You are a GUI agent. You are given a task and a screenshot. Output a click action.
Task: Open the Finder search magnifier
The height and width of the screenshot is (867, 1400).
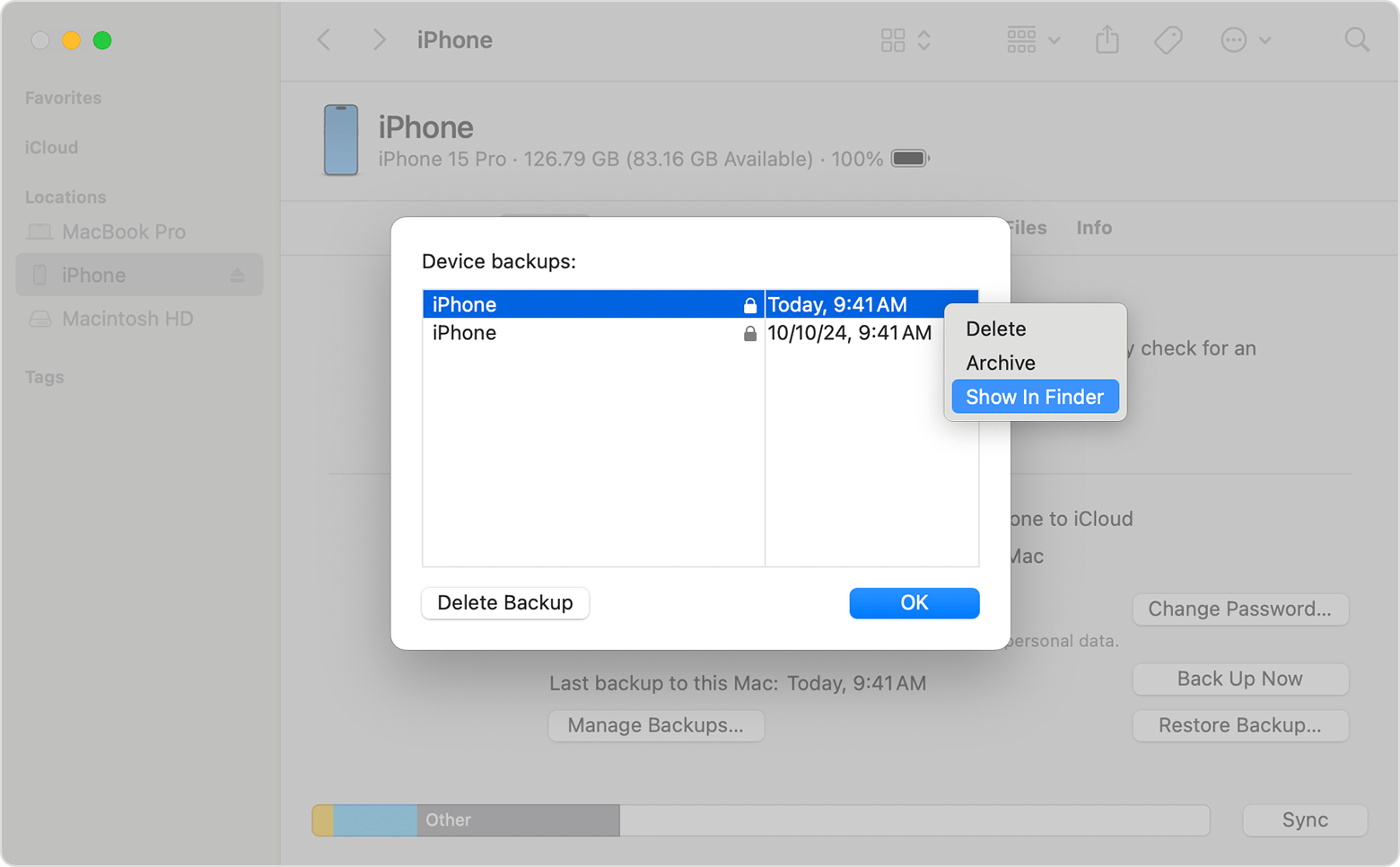pos(1357,39)
